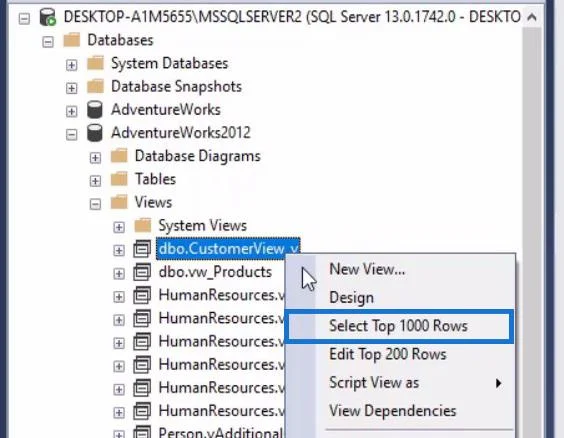Expand the dbo.vw_Products view node
The width and height of the screenshot is (564, 438).
pyautogui.click(x=119, y=274)
